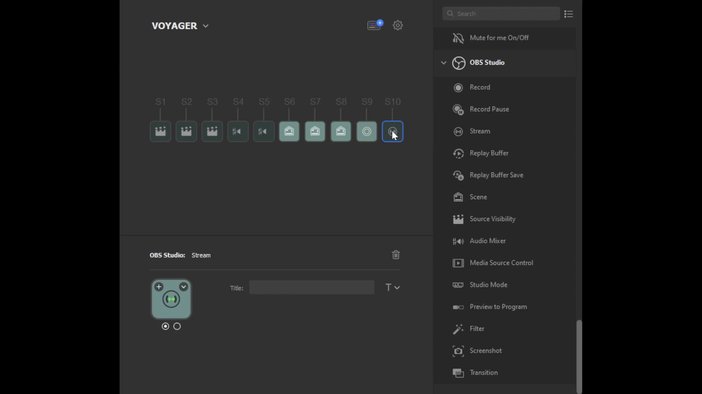702x394 pixels.
Task: Click the Screenshot action icon
Action: click(458, 351)
